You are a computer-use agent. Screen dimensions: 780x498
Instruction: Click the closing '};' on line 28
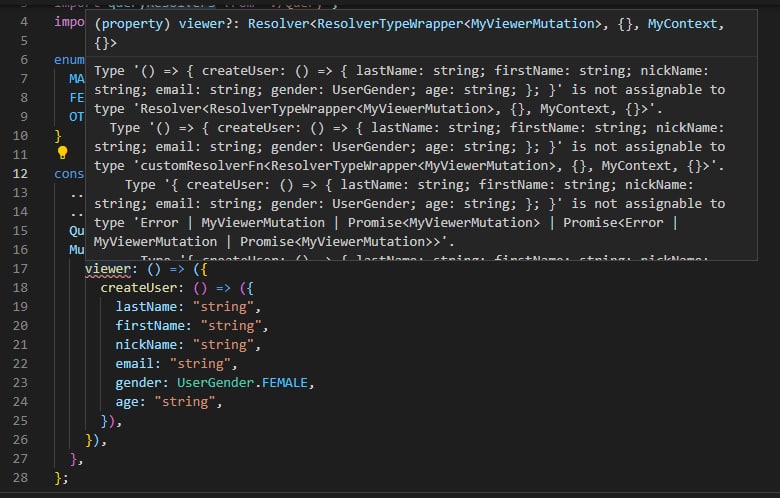coord(62,478)
